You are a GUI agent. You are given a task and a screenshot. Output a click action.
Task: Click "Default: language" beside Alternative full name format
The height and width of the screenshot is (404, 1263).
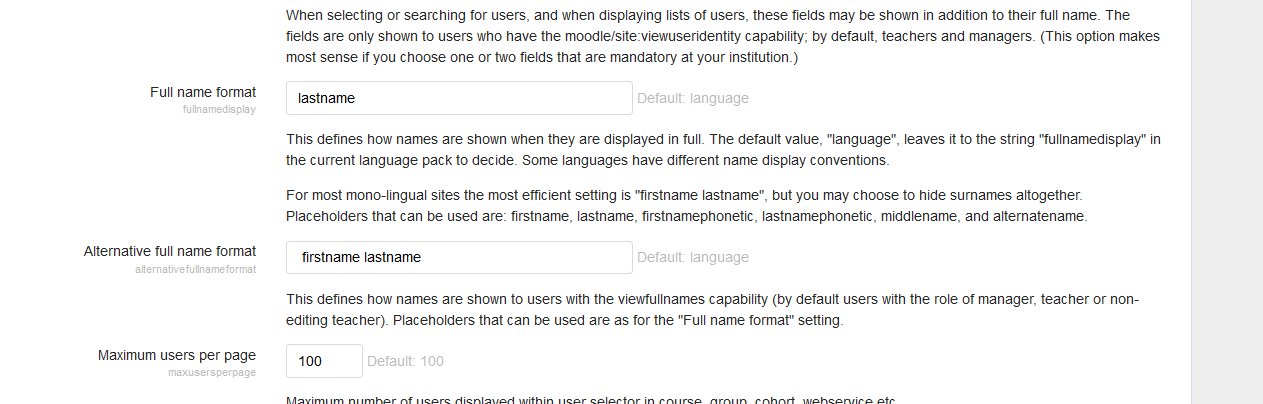point(693,257)
